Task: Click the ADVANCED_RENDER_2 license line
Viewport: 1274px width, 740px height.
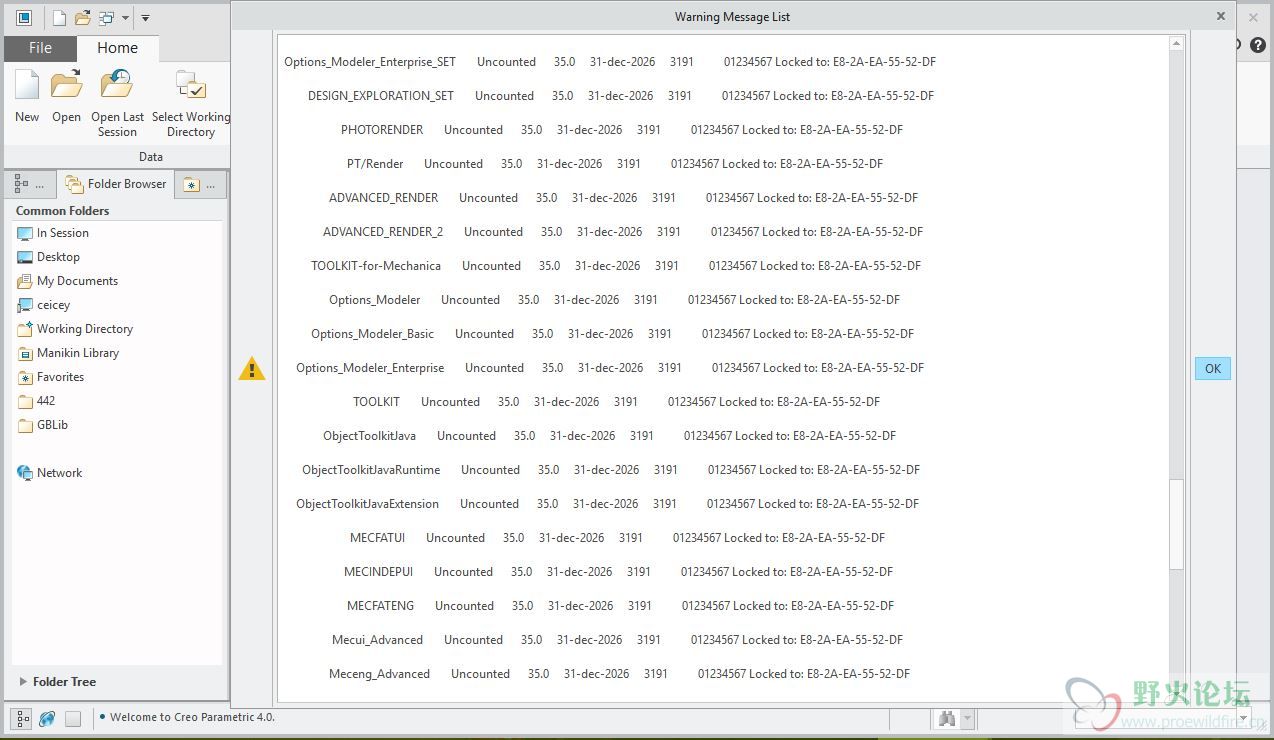Action: (623, 232)
